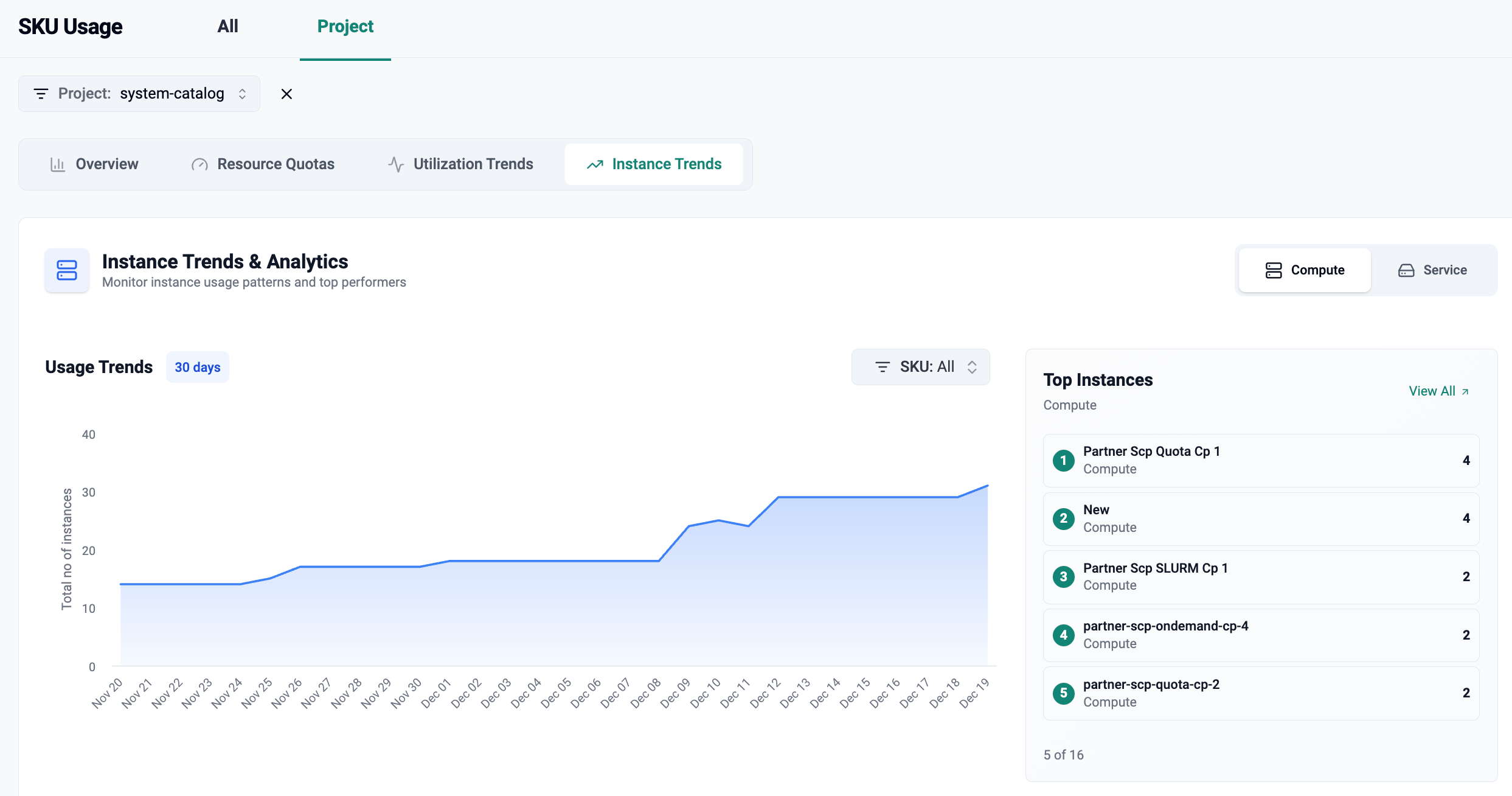Click the Utilization Trends pulse icon
The height and width of the screenshot is (796, 1512).
396,164
